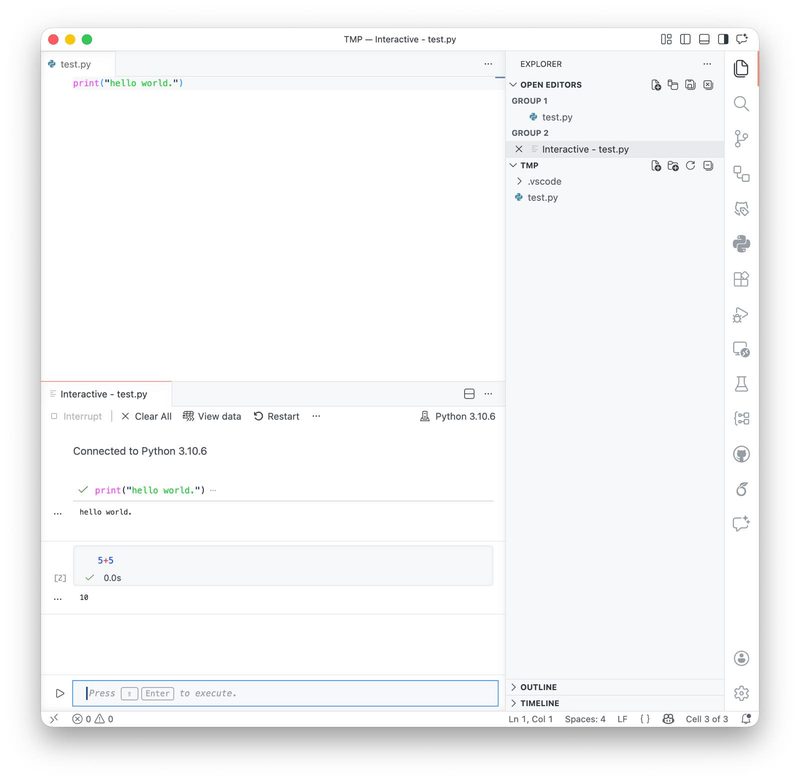Open the Python extension view
Viewport: 800px width, 781px height.
coord(741,244)
